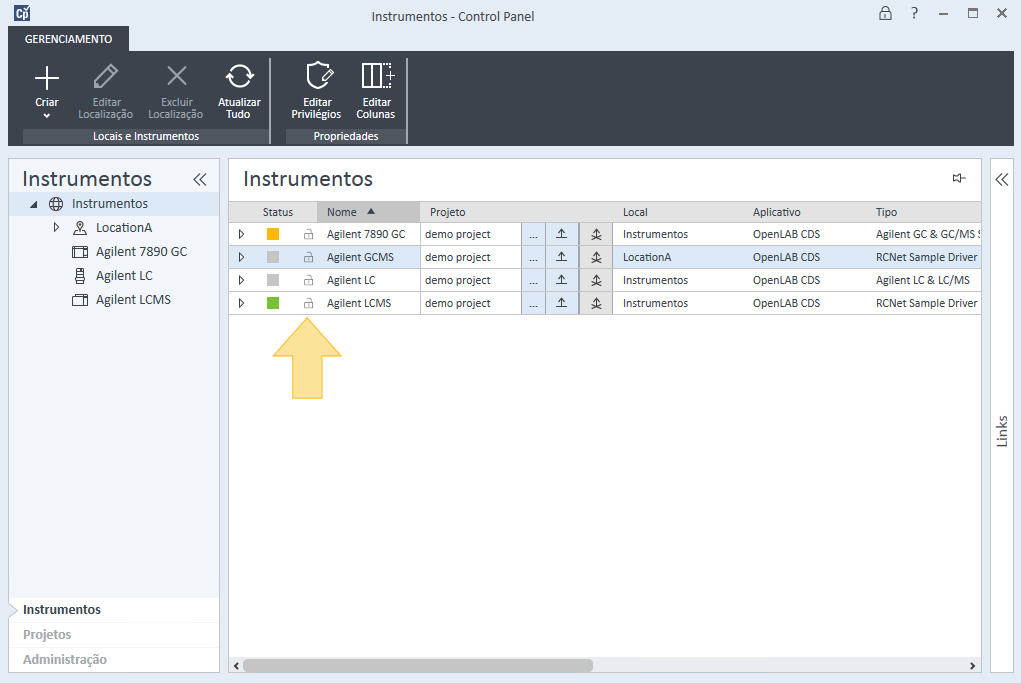Click the horizontal scrollbar thumb
The height and width of the screenshot is (683, 1021).
click(417, 665)
